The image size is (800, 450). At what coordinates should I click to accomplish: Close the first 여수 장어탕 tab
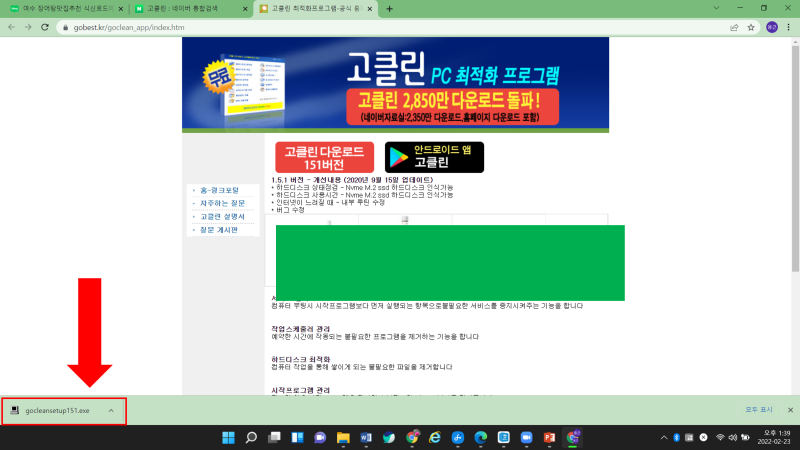tap(120, 9)
